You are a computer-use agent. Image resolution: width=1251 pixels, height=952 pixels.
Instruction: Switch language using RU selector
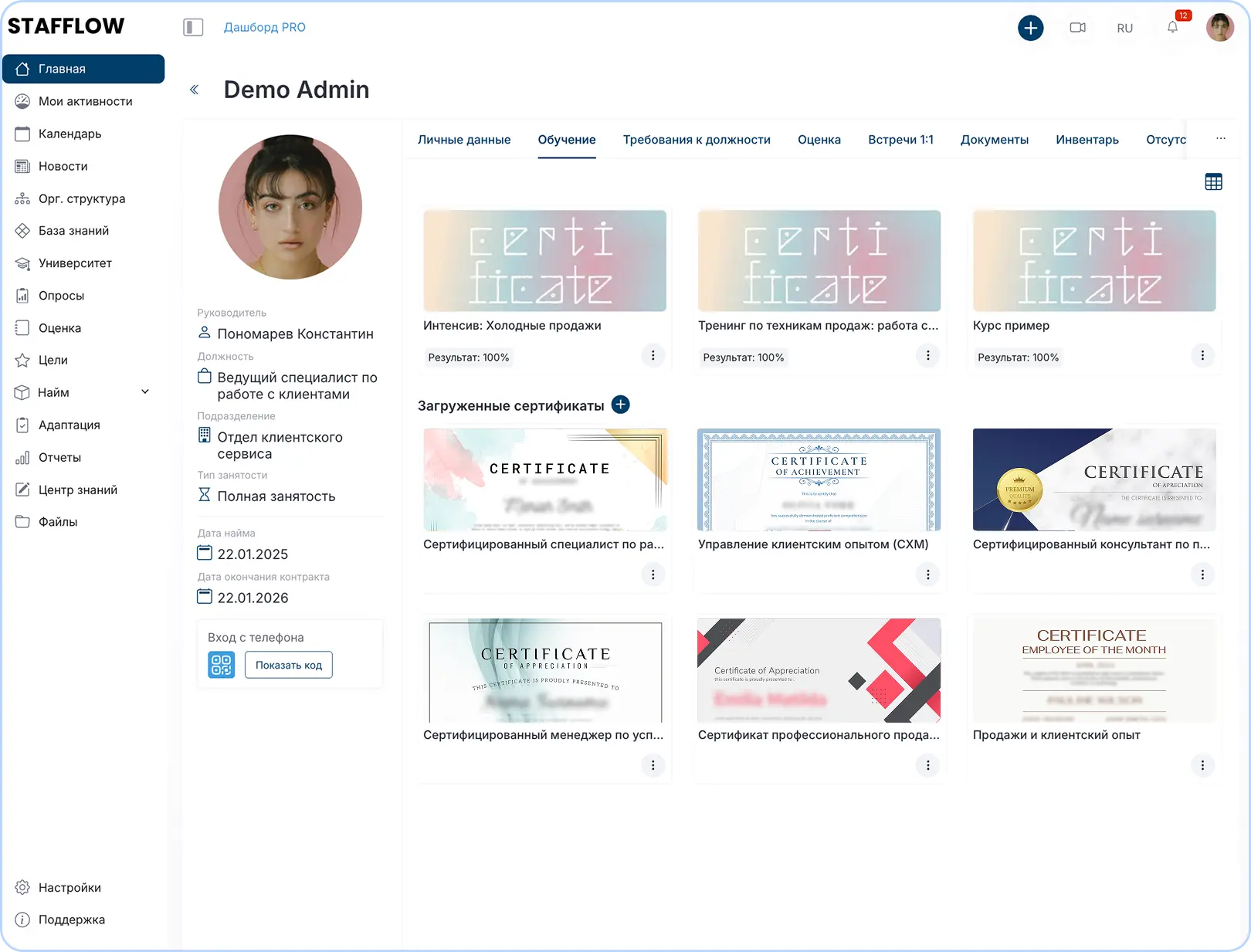click(x=1124, y=29)
